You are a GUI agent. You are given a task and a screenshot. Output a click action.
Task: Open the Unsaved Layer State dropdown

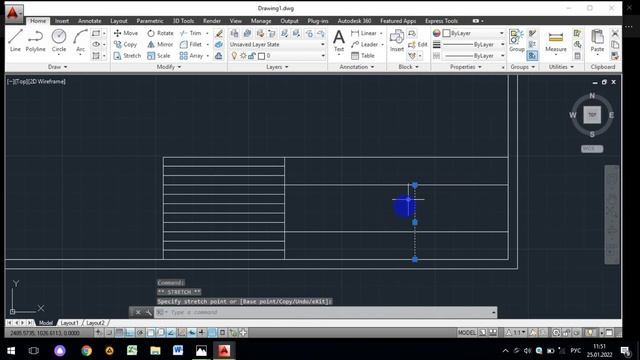tap(277, 44)
